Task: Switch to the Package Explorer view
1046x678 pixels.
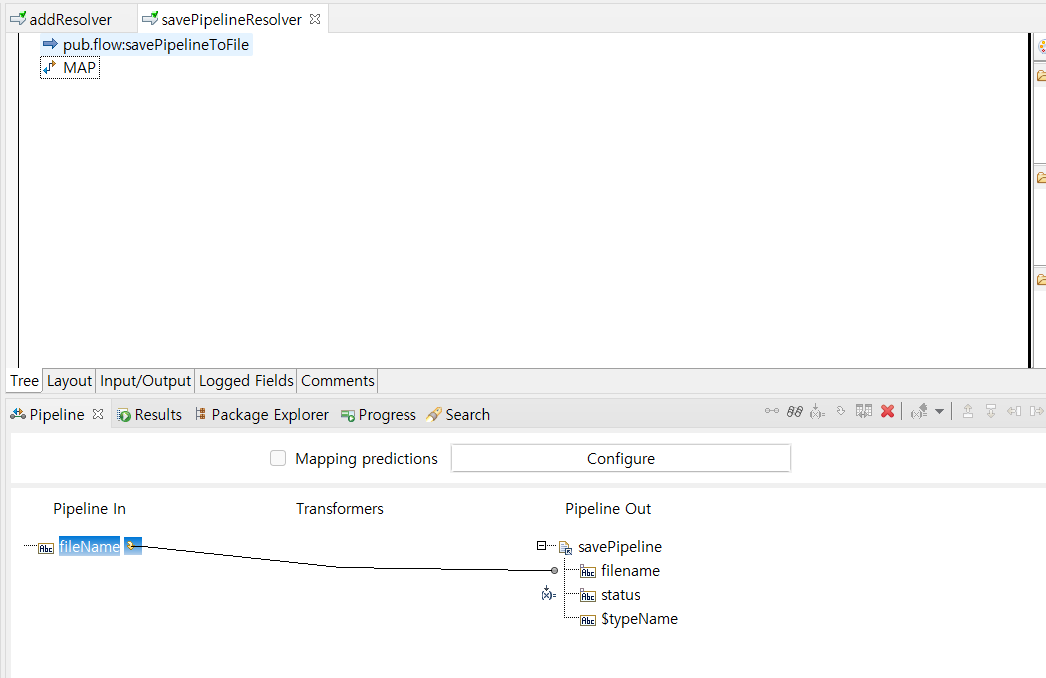Action: [269, 415]
